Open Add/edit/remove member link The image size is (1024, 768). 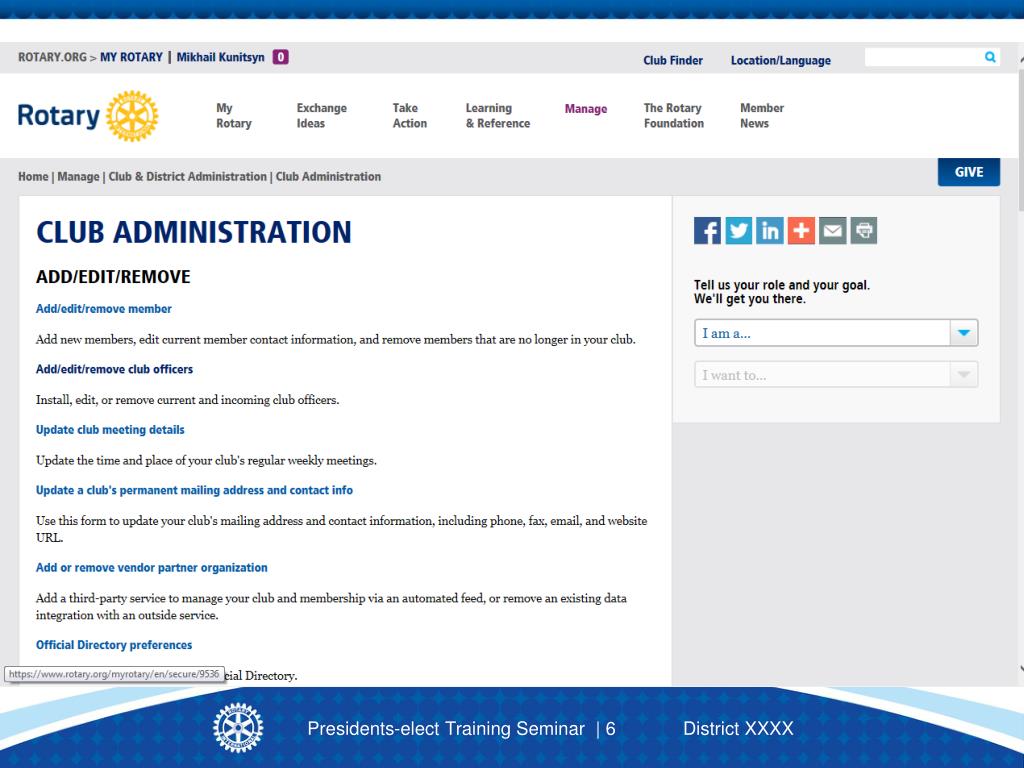(104, 309)
